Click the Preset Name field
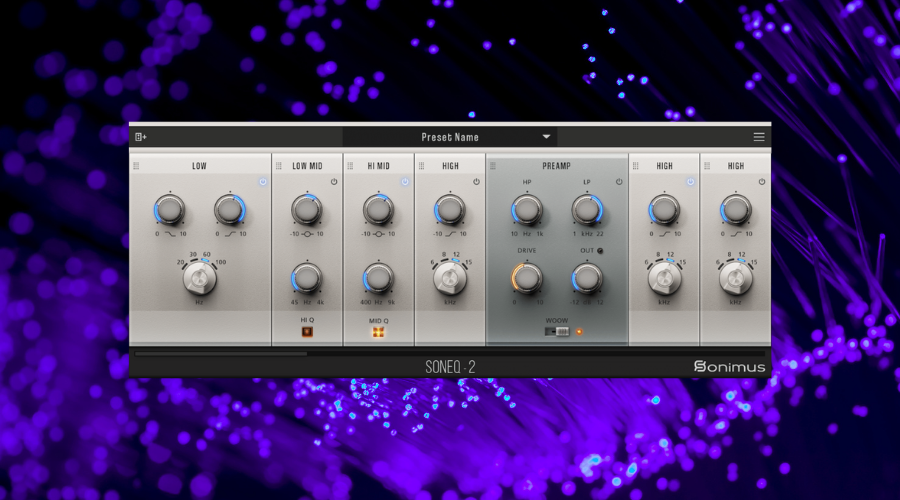Viewport: 900px width, 500px height. click(450, 137)
